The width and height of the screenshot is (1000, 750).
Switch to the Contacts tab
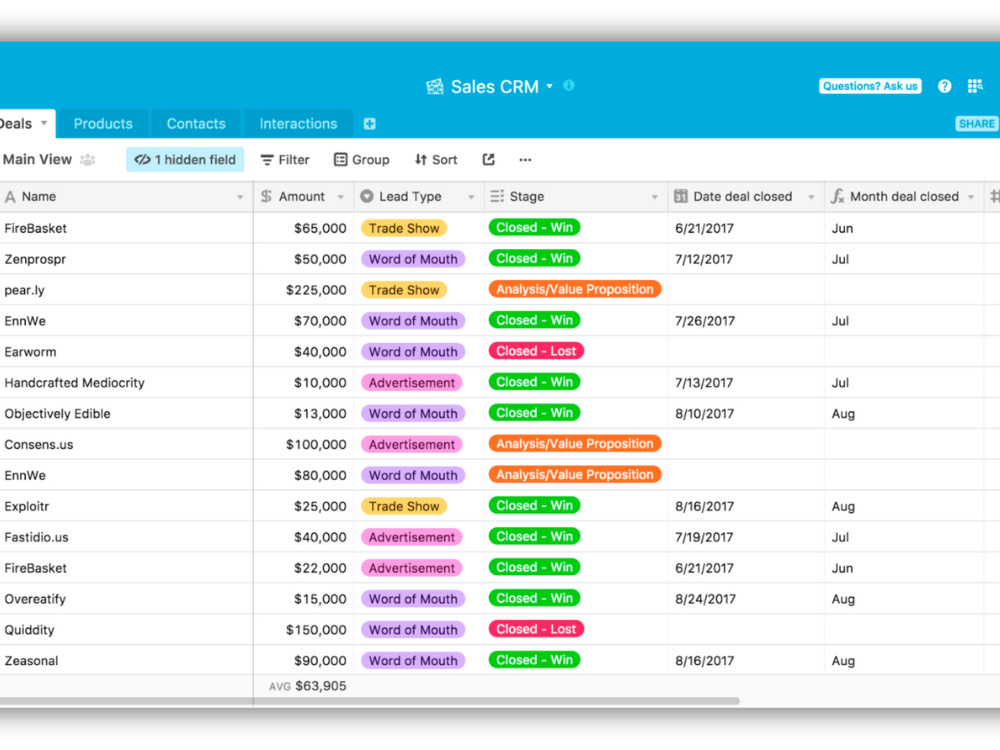(196, 124)
